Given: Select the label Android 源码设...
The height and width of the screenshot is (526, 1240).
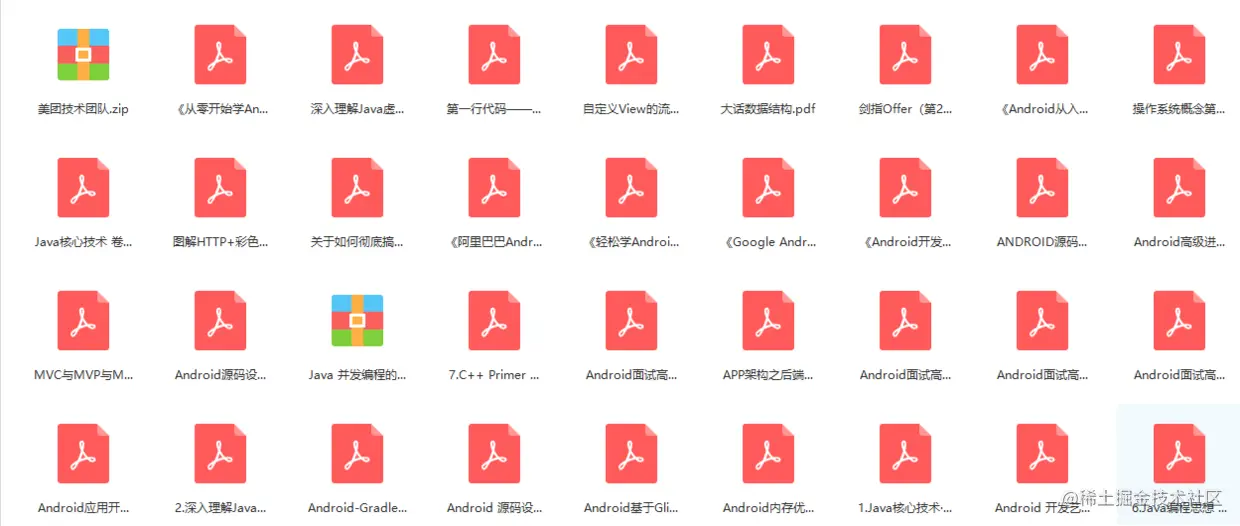Looking at the screenshot, I should (x=495, y=508).
